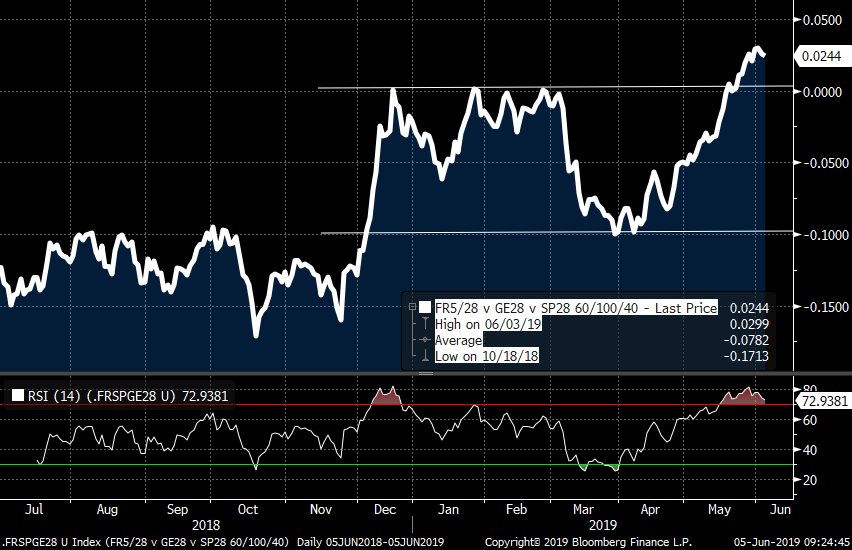
Task: Grab the divider handle between price and RSI panels
Action: [x=425, y=373]
